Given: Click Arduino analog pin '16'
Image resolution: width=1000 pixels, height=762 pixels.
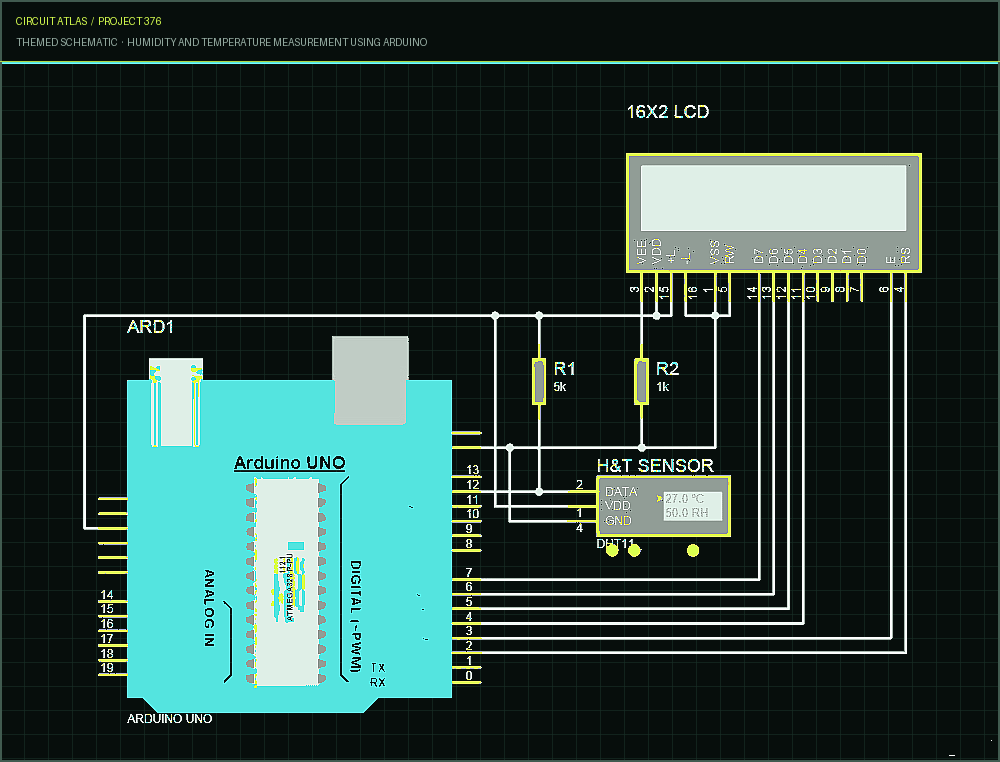Looking at the screenshot, I should pyautogui.click(x=107, y=624).
